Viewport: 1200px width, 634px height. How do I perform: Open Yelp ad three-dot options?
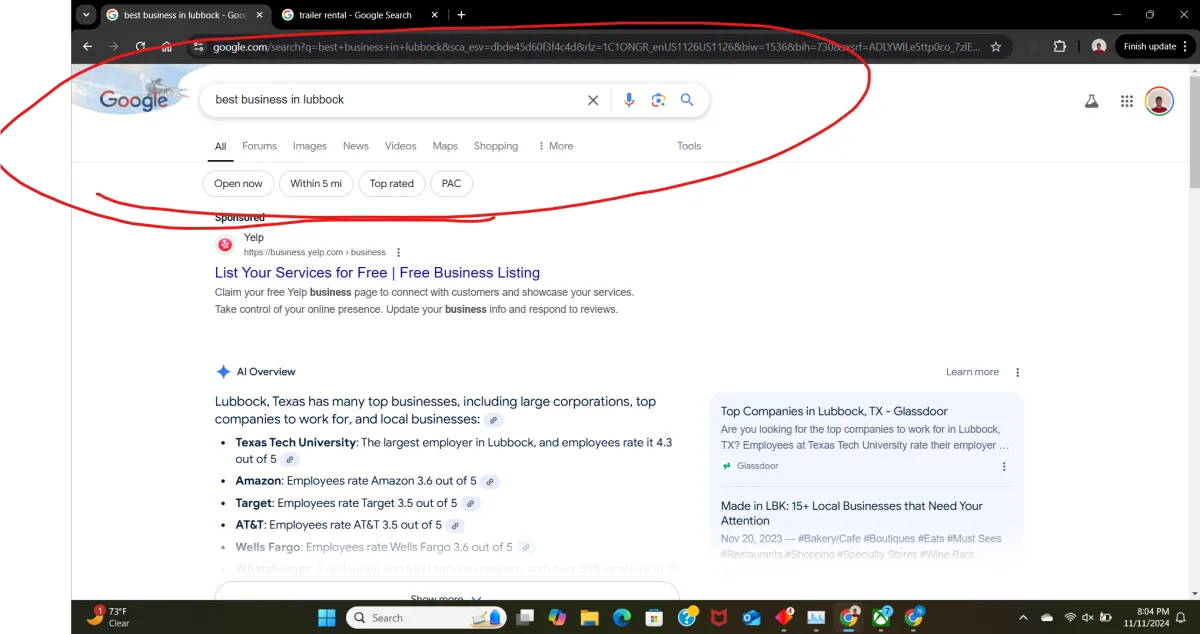398,253
